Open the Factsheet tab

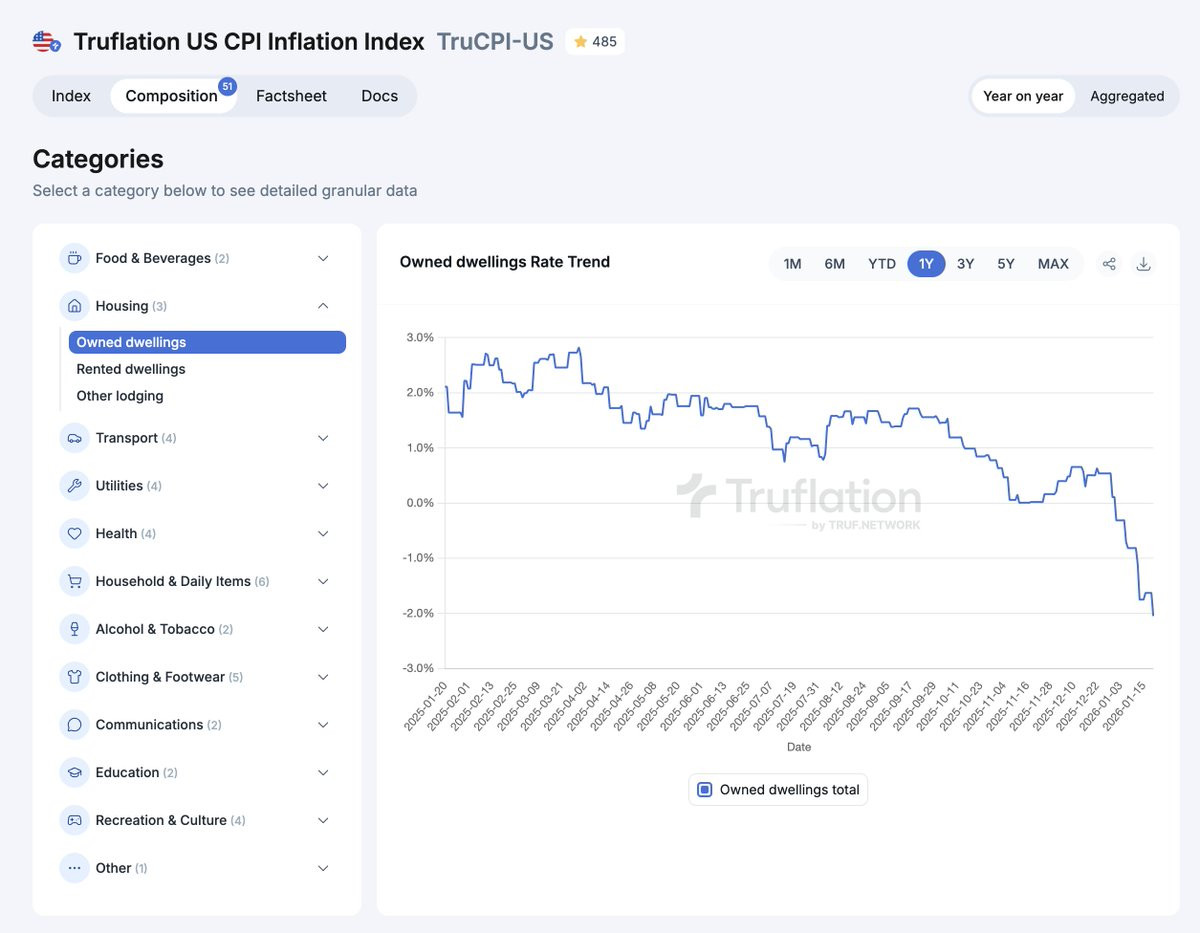291,96
